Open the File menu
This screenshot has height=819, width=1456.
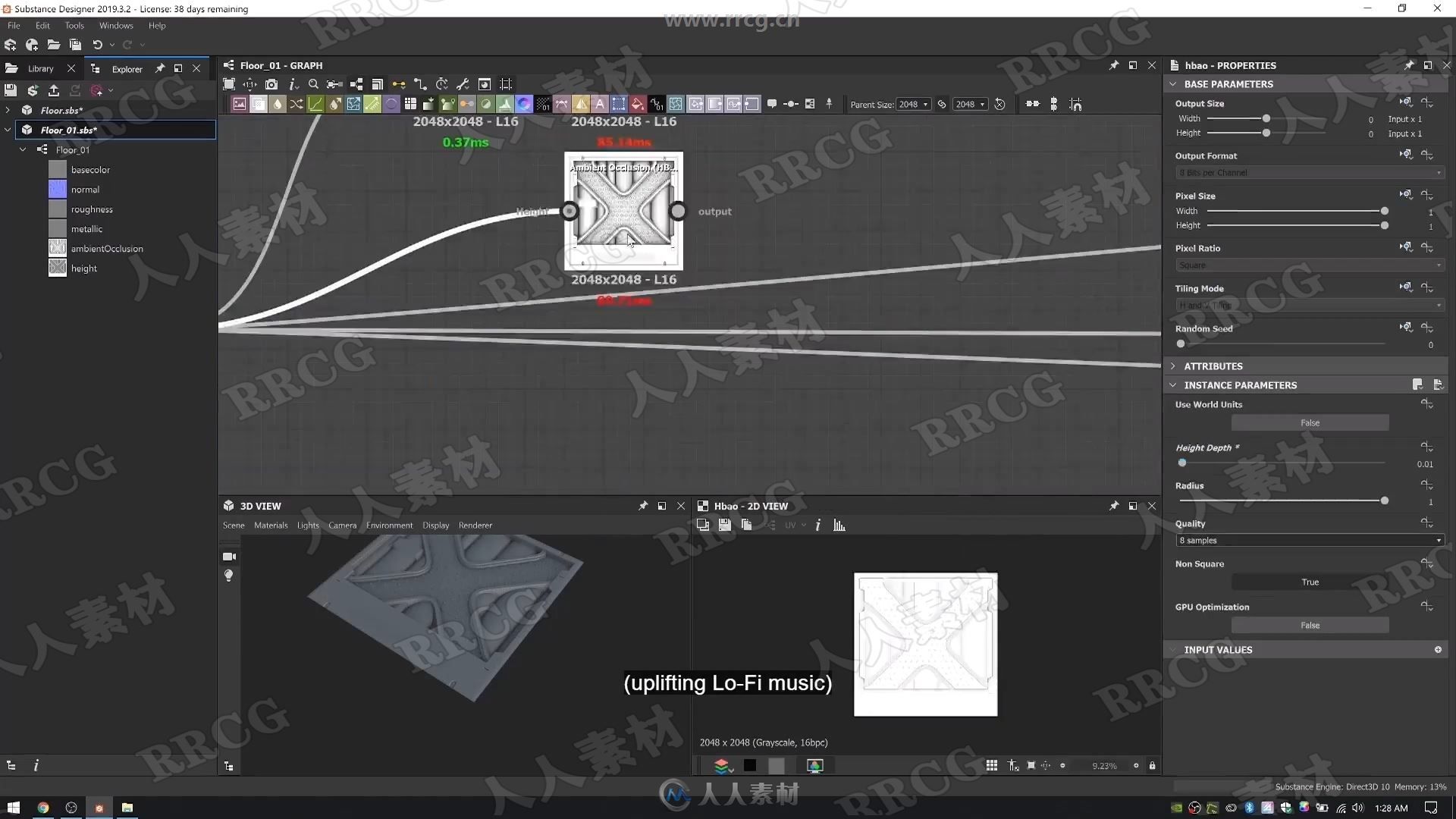14,26
